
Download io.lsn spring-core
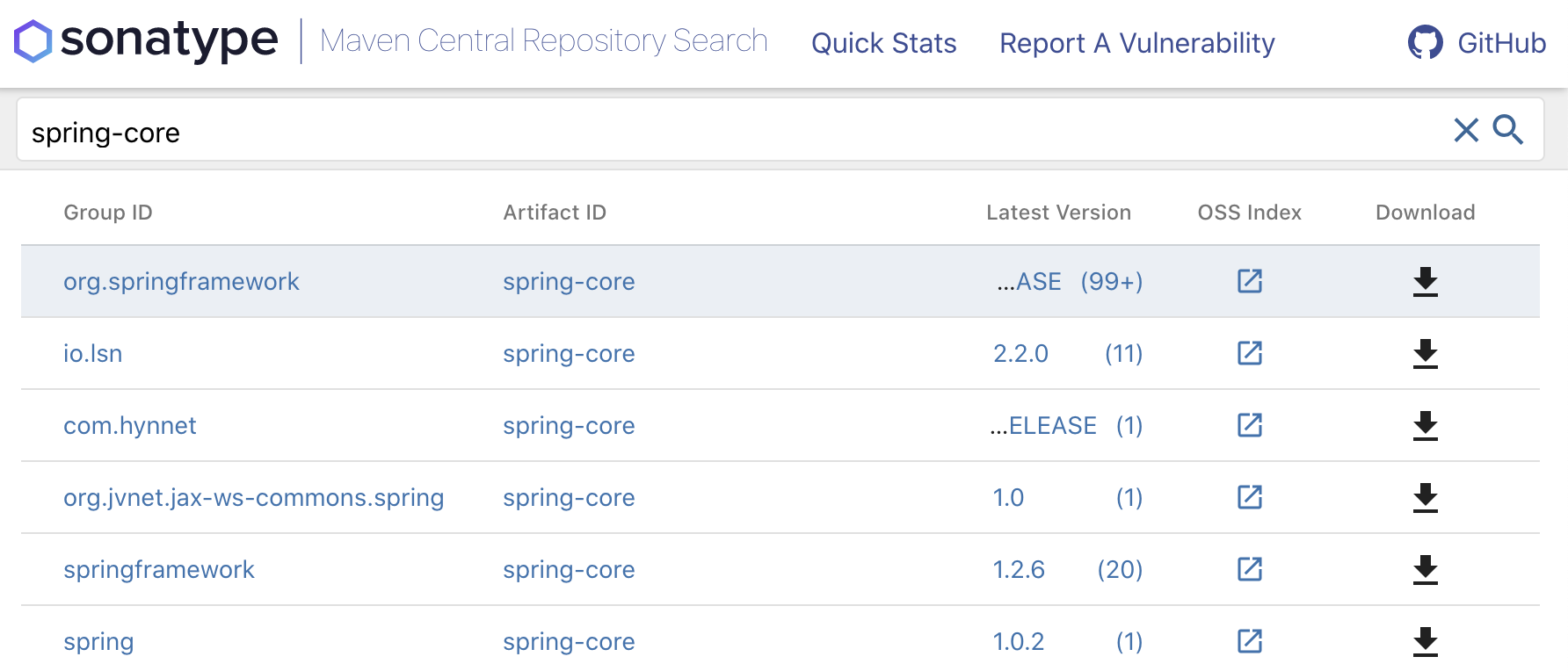coord(1426,354)
